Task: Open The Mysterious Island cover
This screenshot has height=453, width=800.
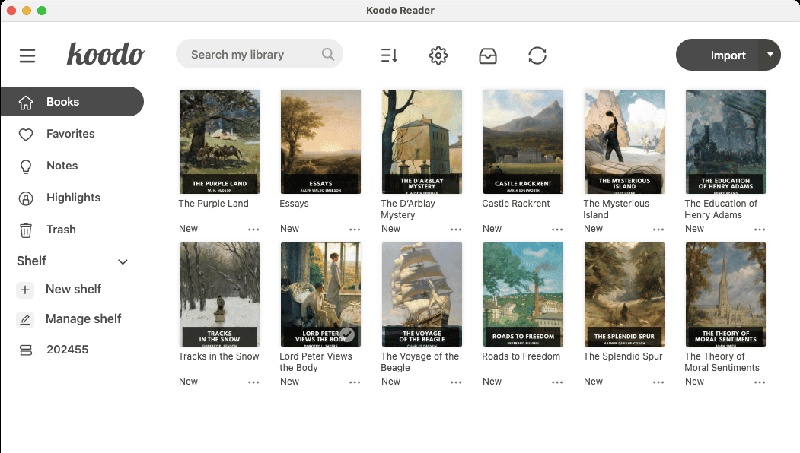Action: (x=624, y=142)
